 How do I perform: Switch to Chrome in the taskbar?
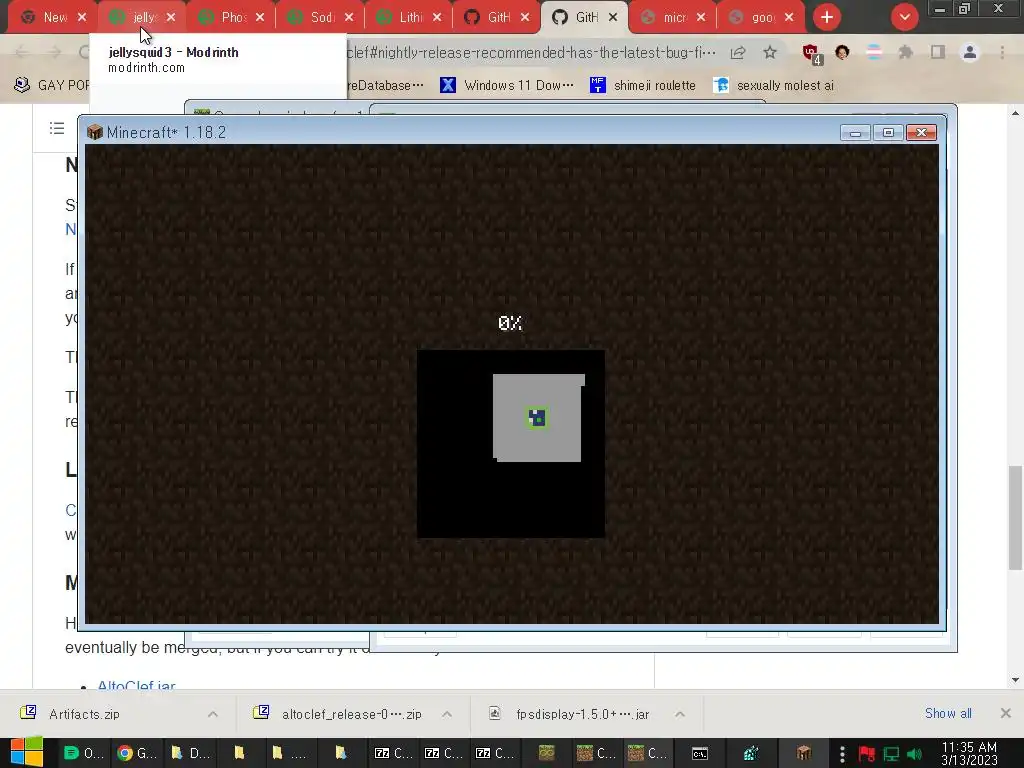(136, 753)
